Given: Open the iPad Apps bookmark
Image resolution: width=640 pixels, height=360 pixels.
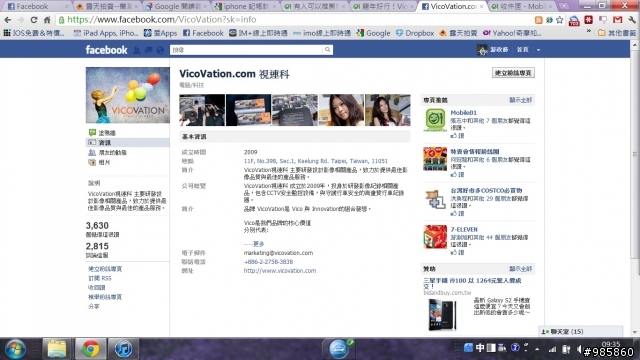Looking at the screenshot, I should point(106,33).
